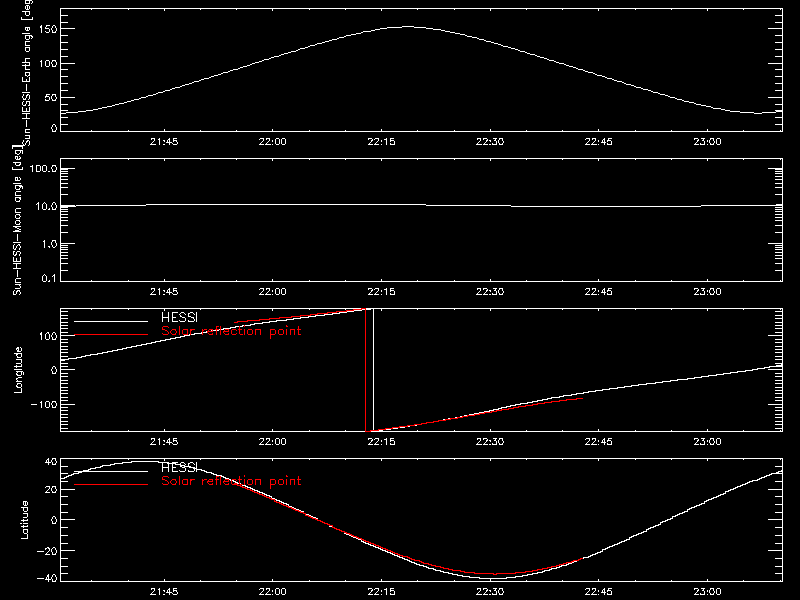Click the 50 tick label on Earth angle plot
The height and width of the screenshot is (600, 800).
coord(51,97)
